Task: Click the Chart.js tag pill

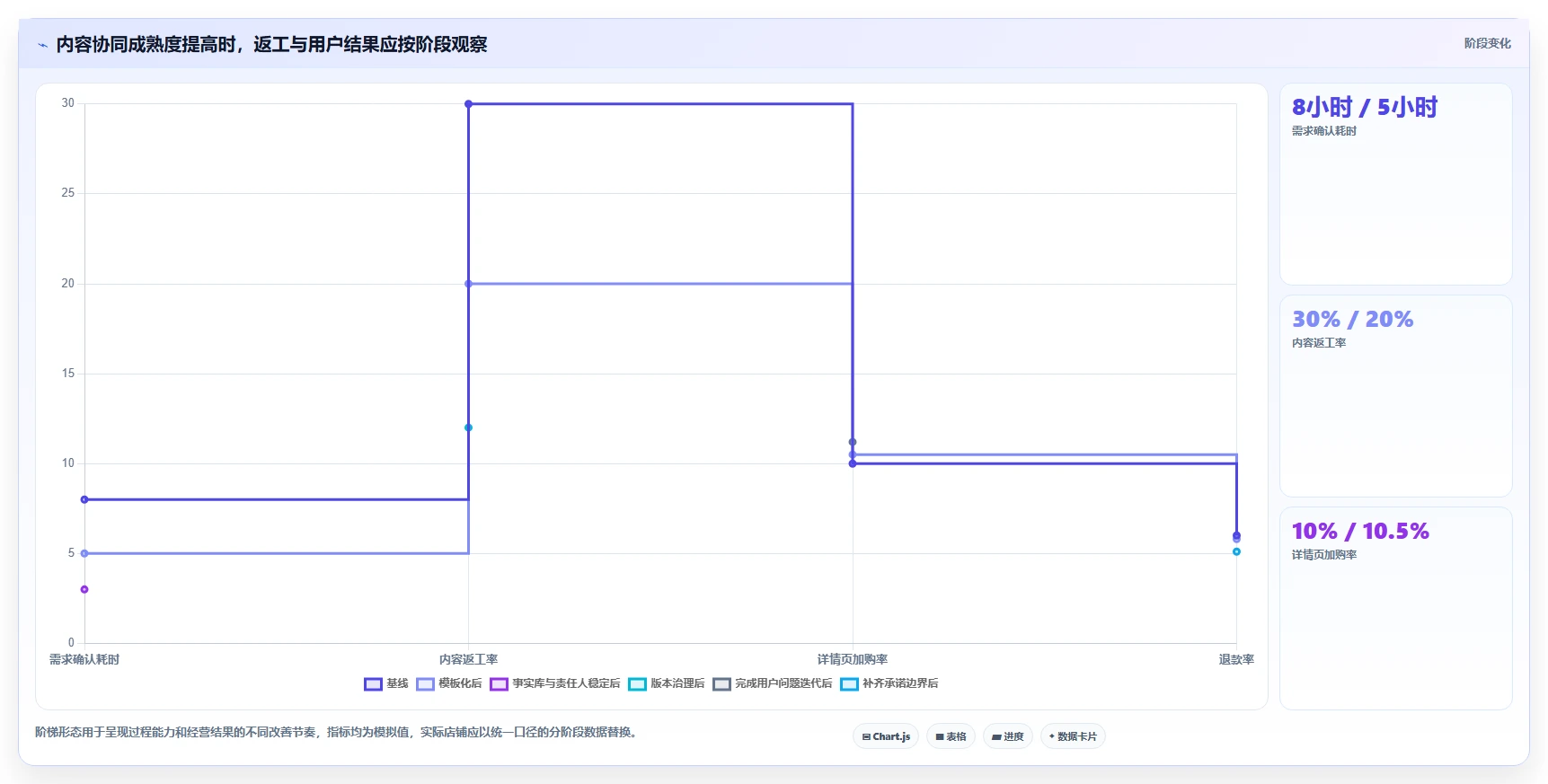Action: tap(886, 736)
